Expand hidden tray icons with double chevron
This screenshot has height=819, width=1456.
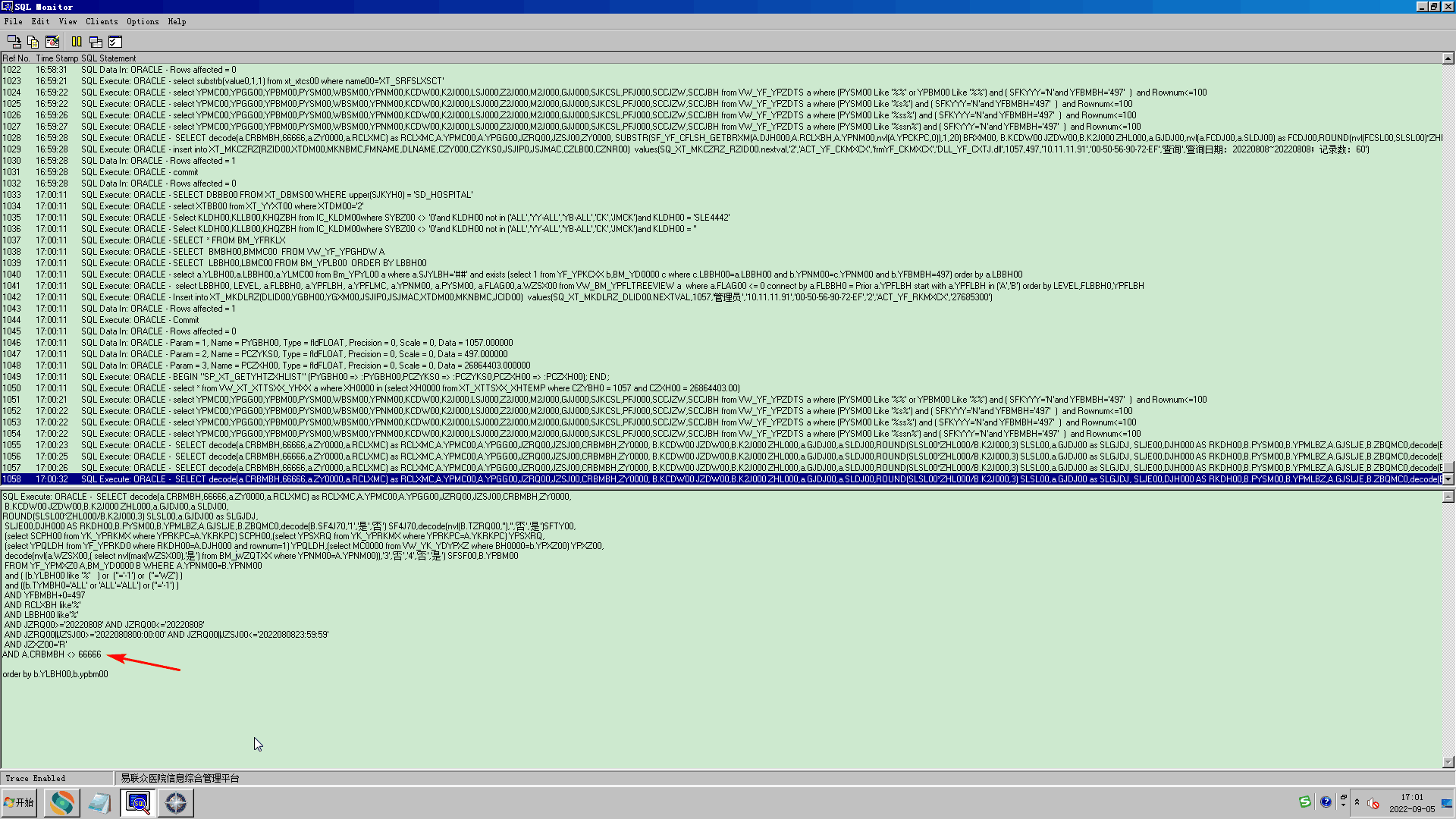(1357, 802)
